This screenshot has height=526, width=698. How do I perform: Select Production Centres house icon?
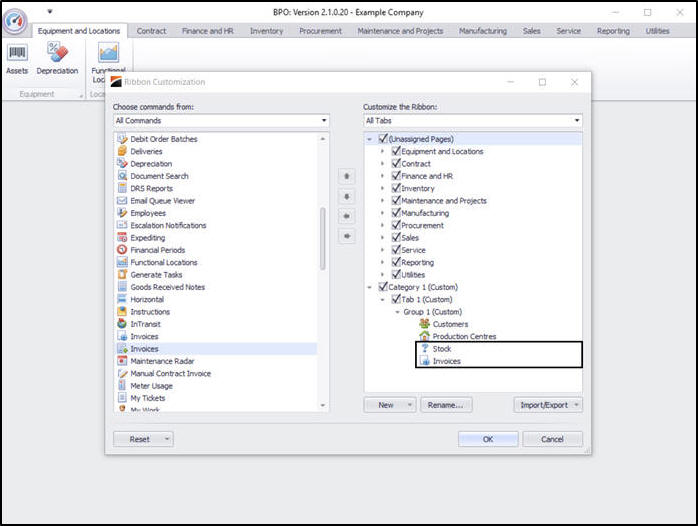pyautogui.click(x=425, y=336)
